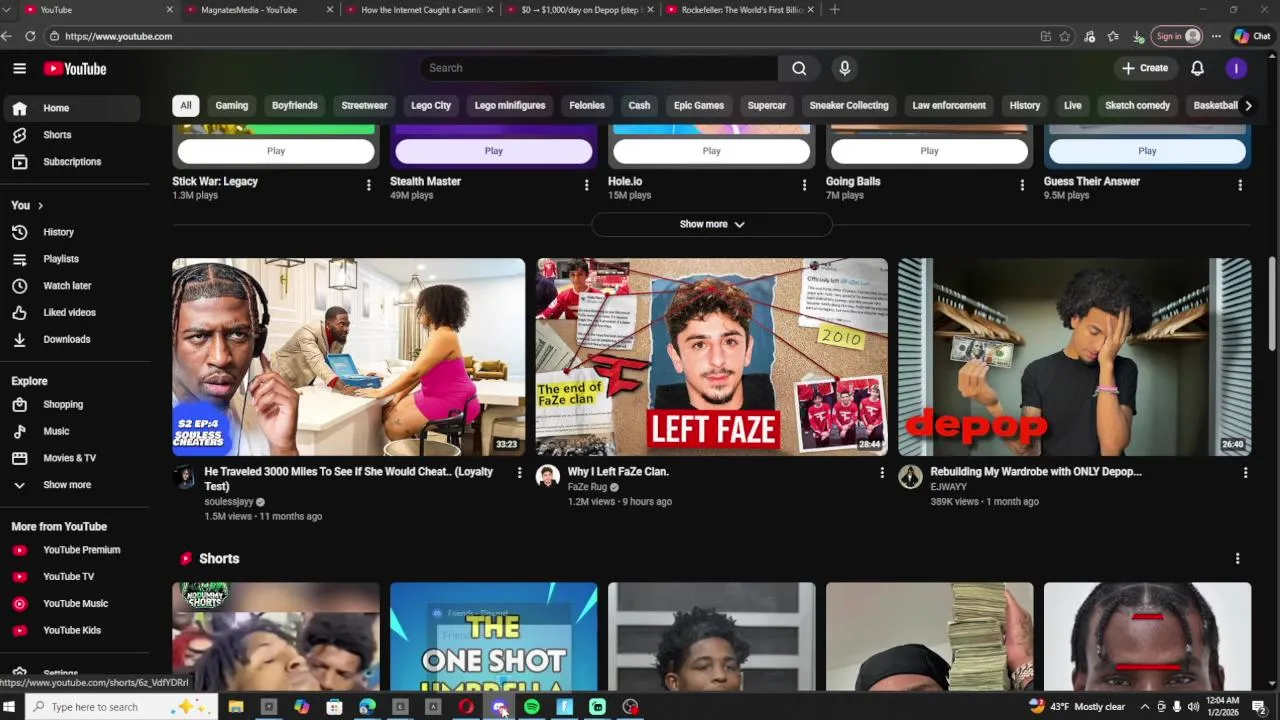This screenshot has width=1280, height=720.
Task: Open Shorts shelf options menu
Action: tap(1237, 559)
